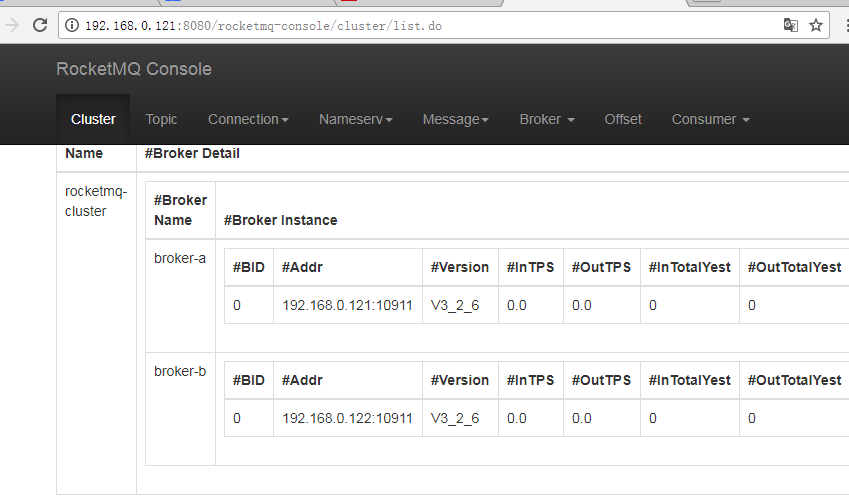Viewport: 849px width, 503px height.
Task: Click the #OutTPS header in broker-b table
Action: point(602,381)
